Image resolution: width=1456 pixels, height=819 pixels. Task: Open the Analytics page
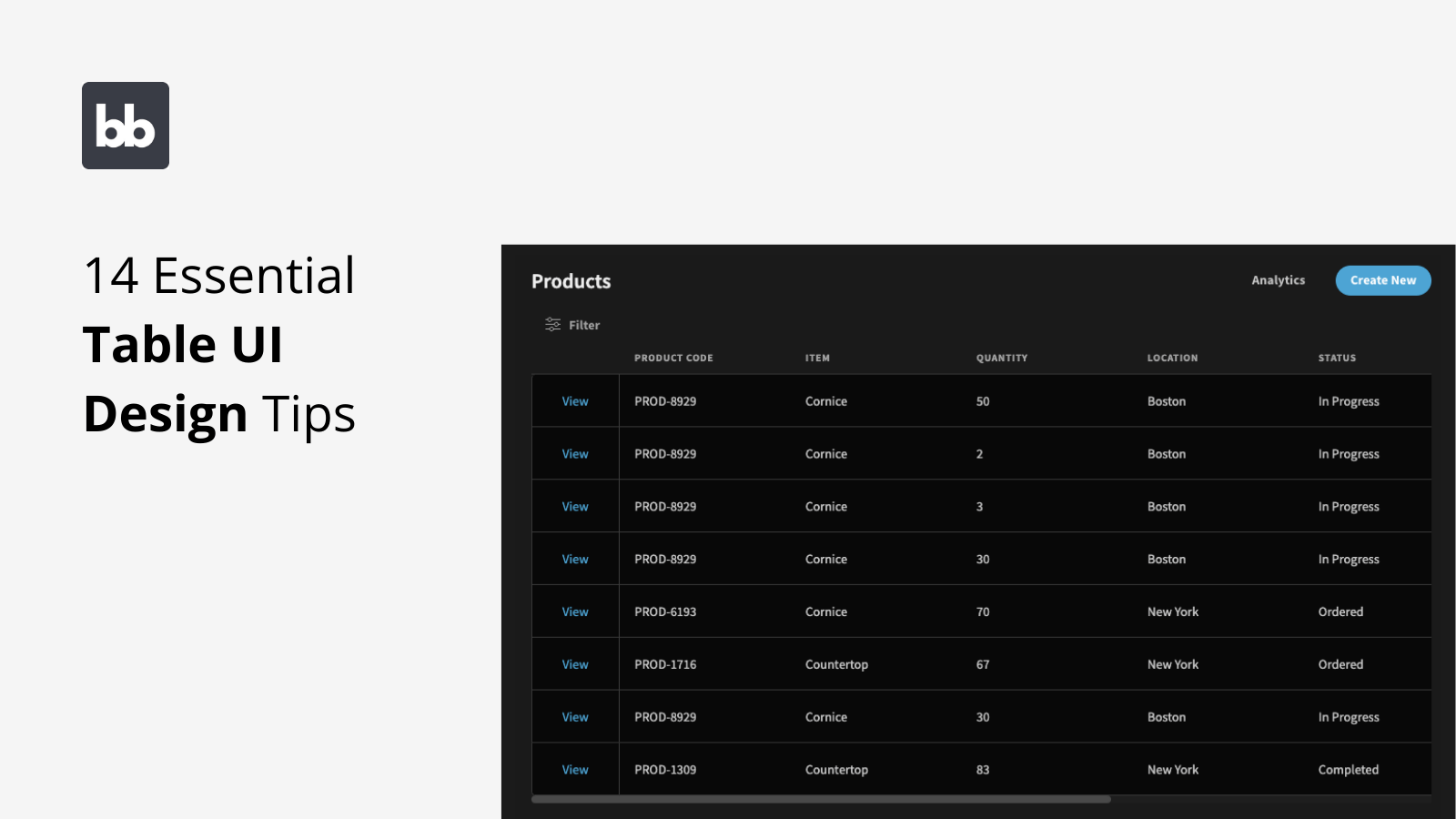pos(1278,280)
